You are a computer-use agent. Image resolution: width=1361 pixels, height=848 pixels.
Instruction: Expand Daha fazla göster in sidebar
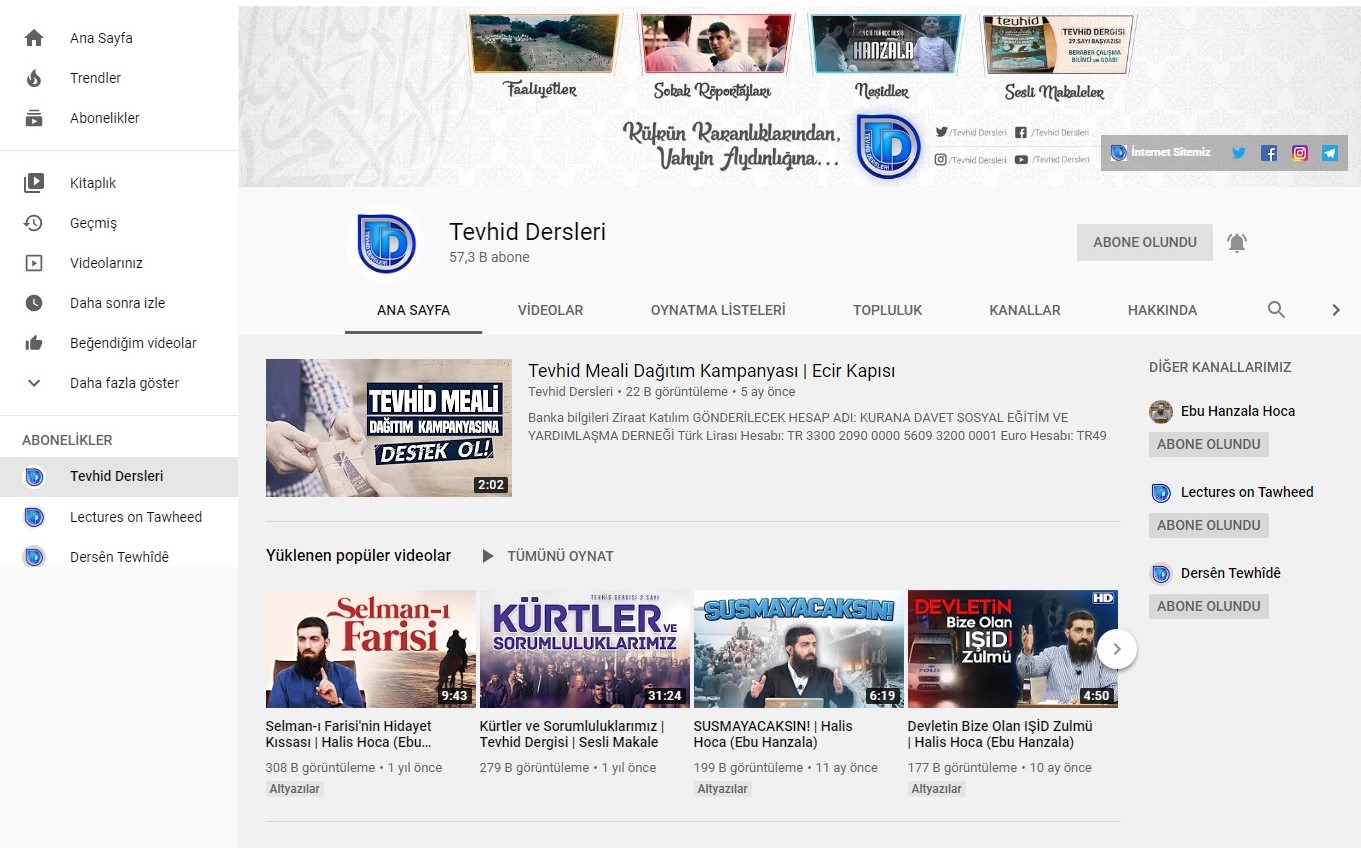119,383
